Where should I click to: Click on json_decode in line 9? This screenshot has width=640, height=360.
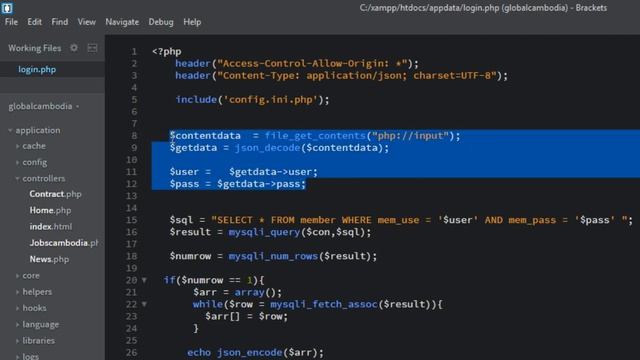click(x=268, y=148)
